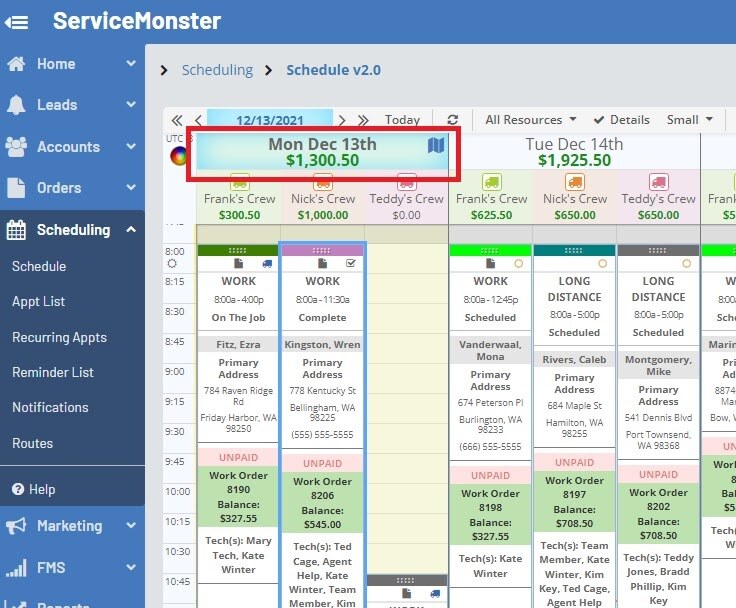Open the All Resources dropdown
Viewport: 736px width, 608px height.
530,119
